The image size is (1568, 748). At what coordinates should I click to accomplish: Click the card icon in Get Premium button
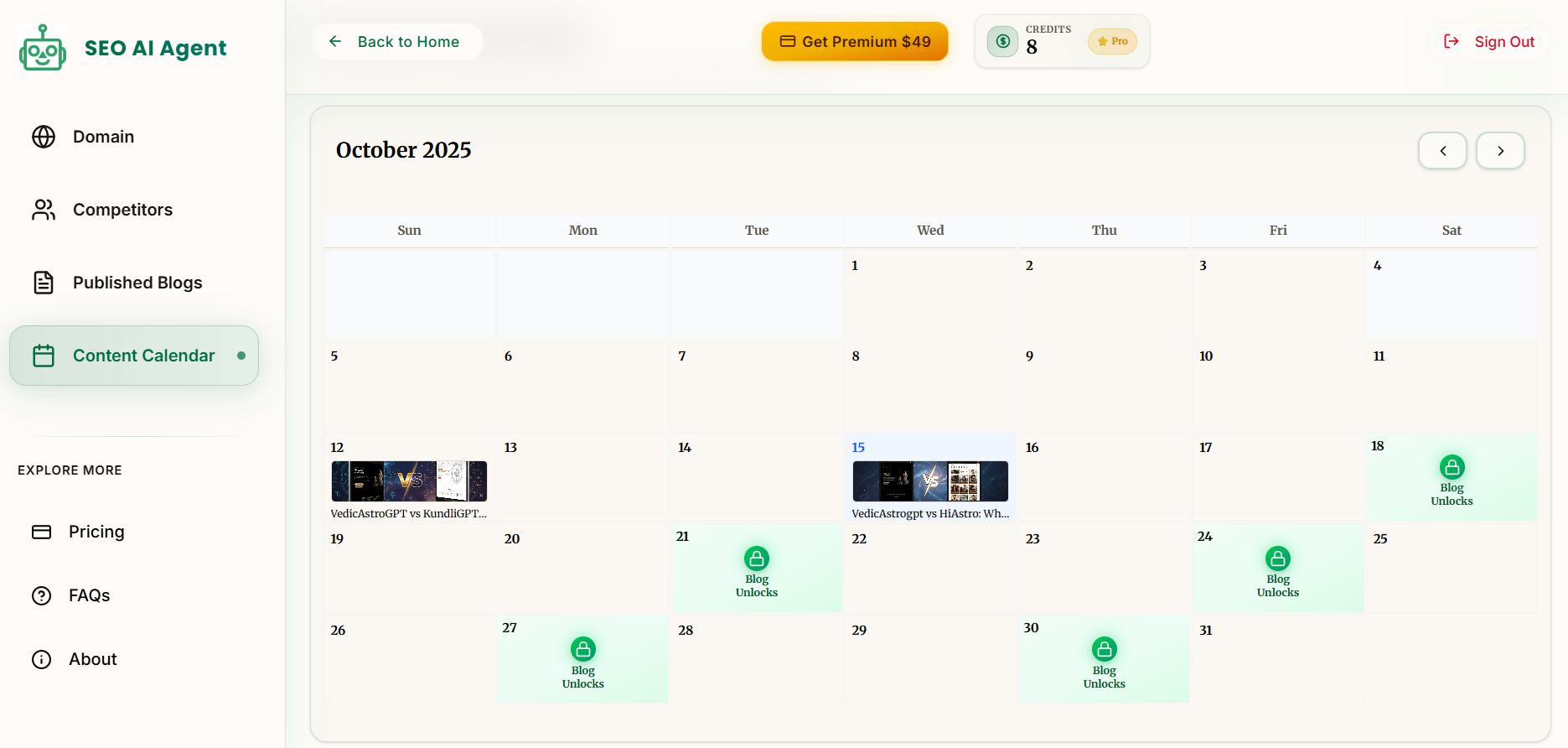coord(788,41)
